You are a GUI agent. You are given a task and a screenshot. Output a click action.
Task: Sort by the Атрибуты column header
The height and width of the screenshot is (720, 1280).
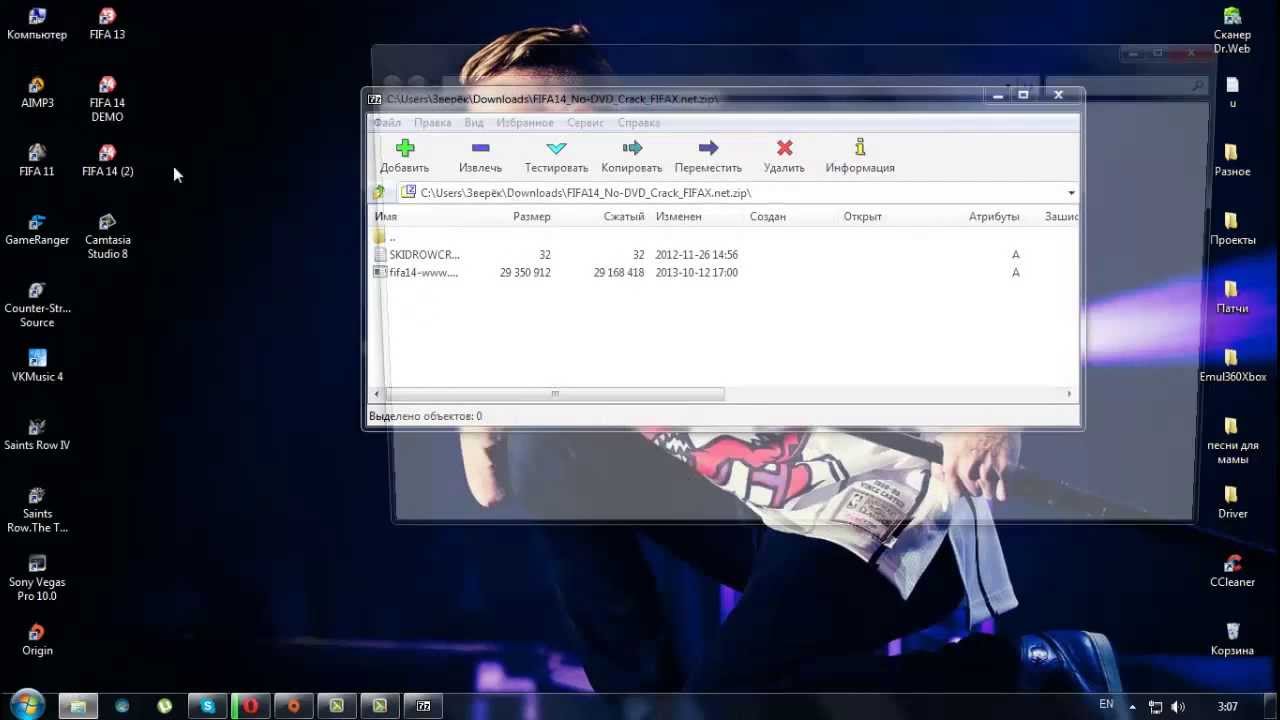pos(994,216)
